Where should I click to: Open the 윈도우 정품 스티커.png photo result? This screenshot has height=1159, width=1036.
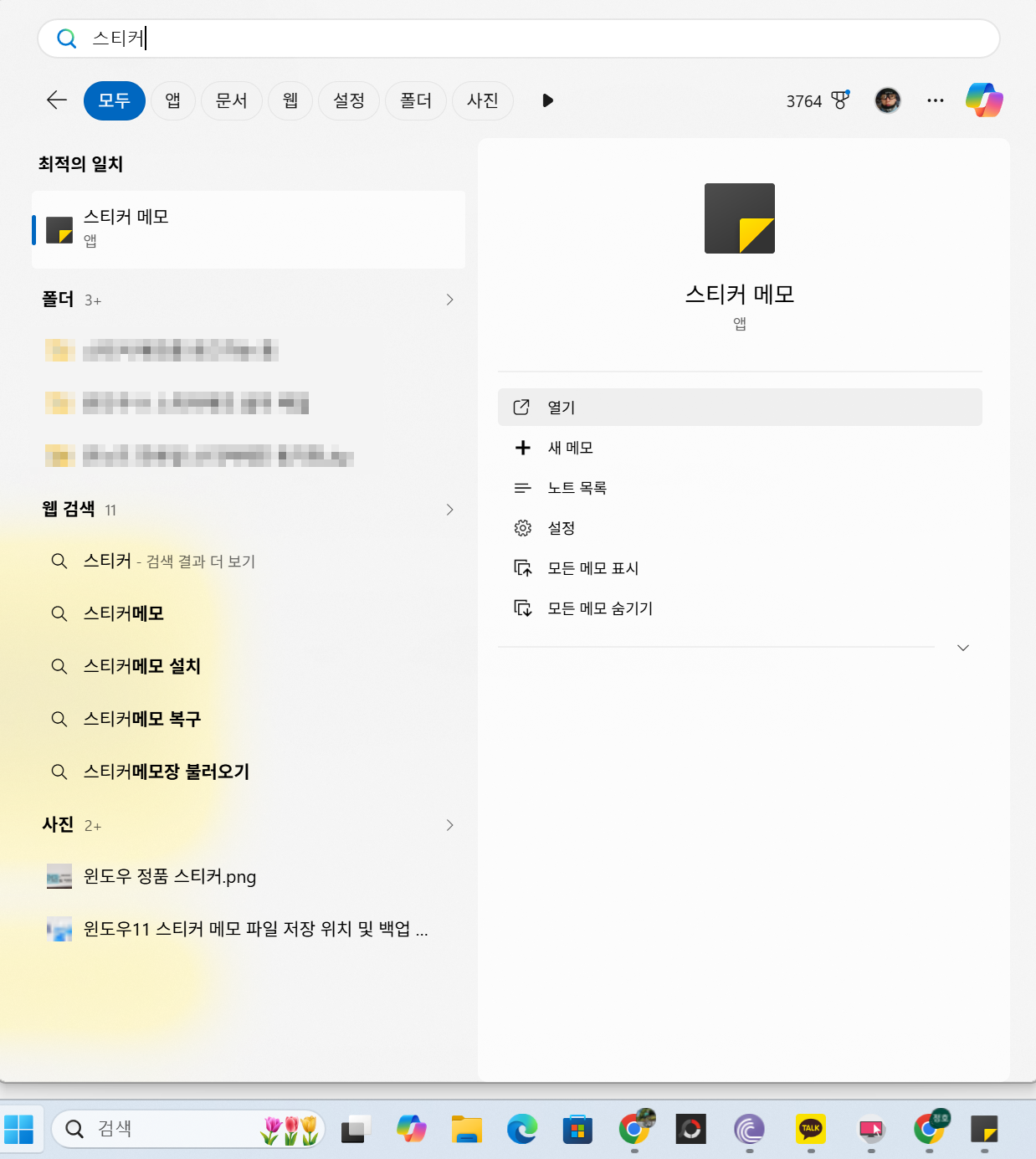point(171,876)
